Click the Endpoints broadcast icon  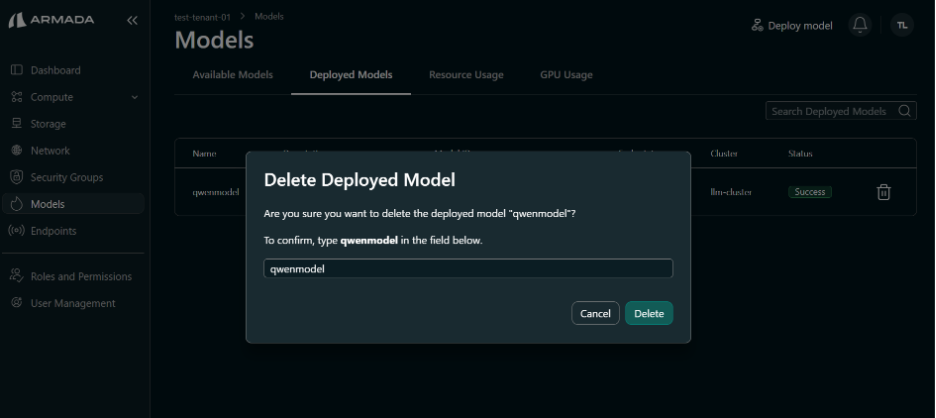[x=17, y=230]
